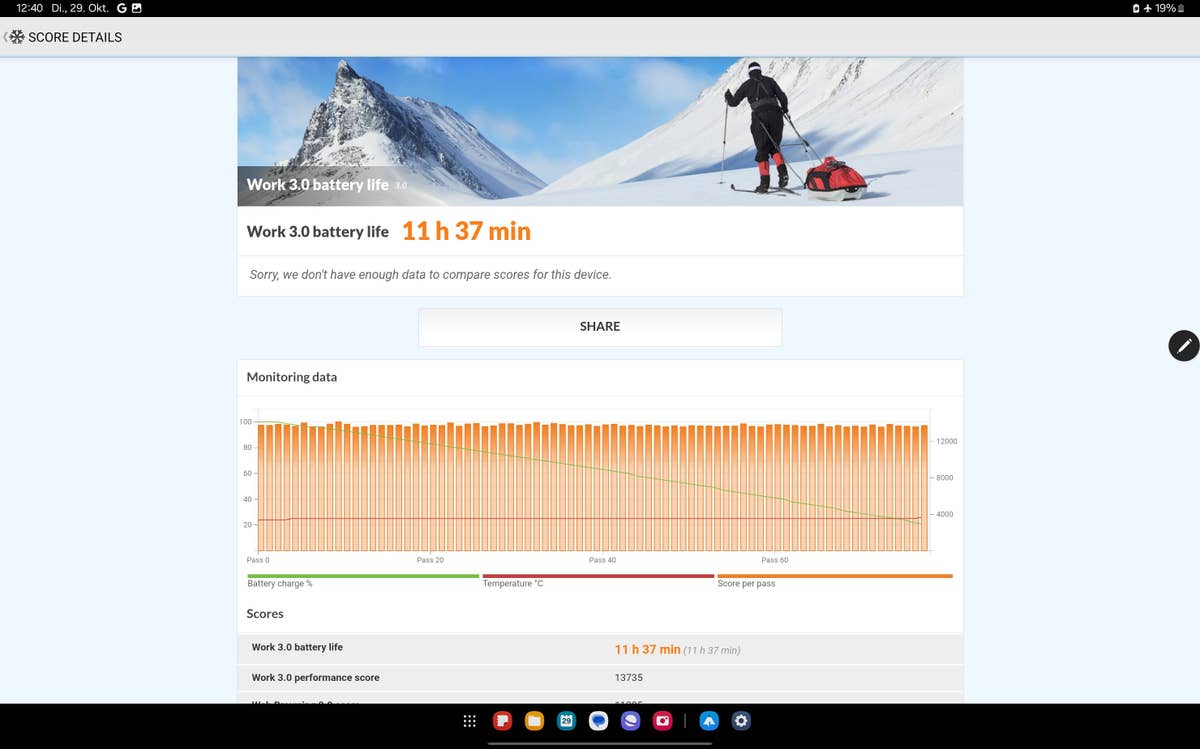Launch the red Samsung Notes app

502,721
